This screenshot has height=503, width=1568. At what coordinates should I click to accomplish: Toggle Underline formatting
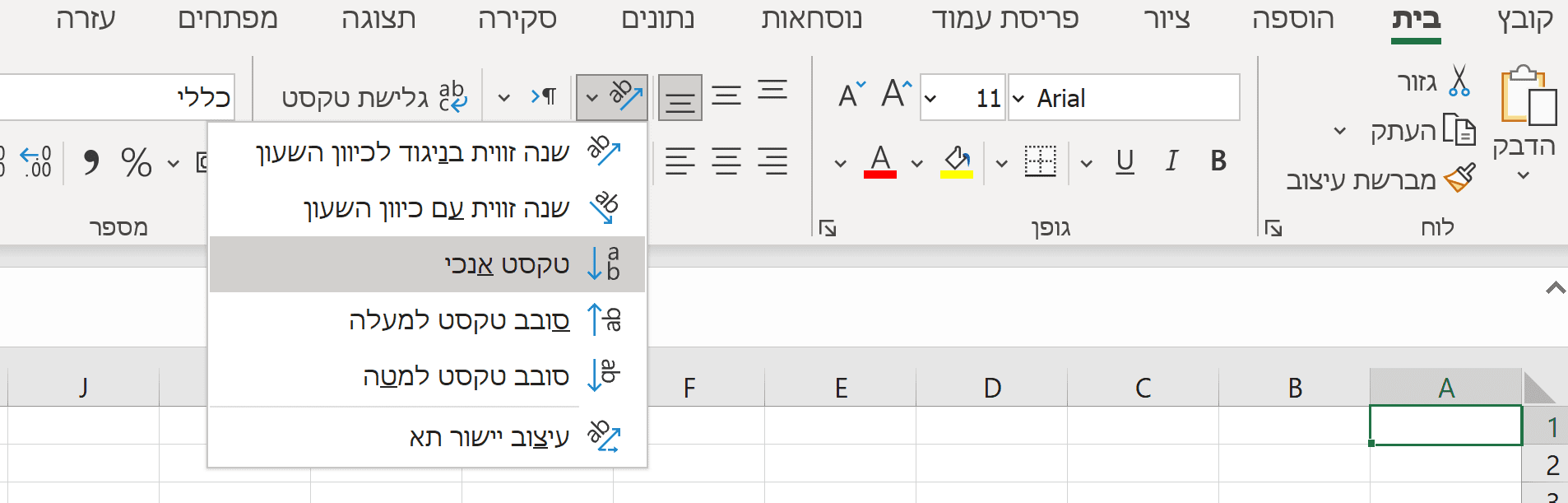(x=1125, y=161)
